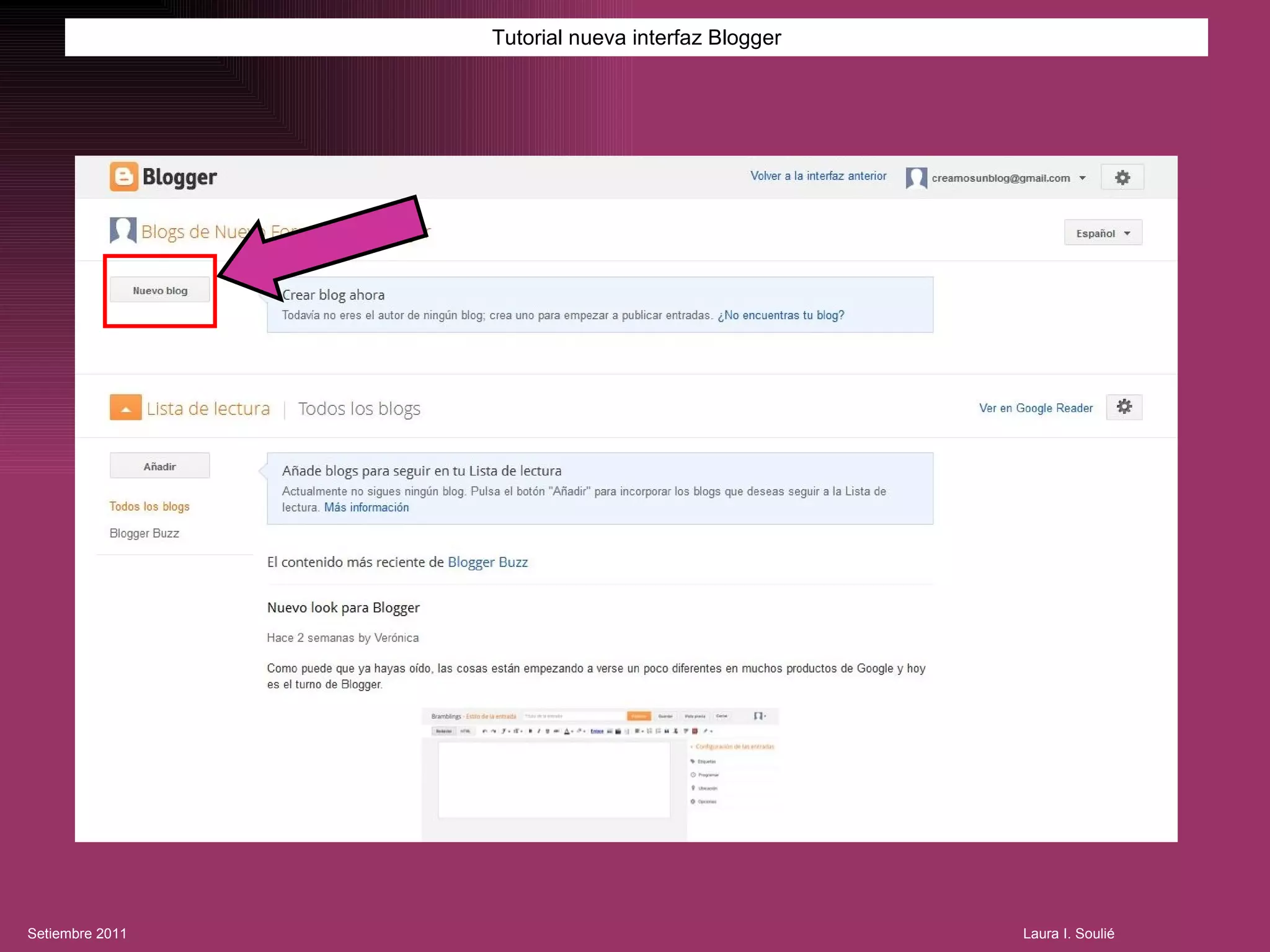Click the Blogger wordmark text
The width and height of the screenshot is (1270, 952).
click(179, 178)
